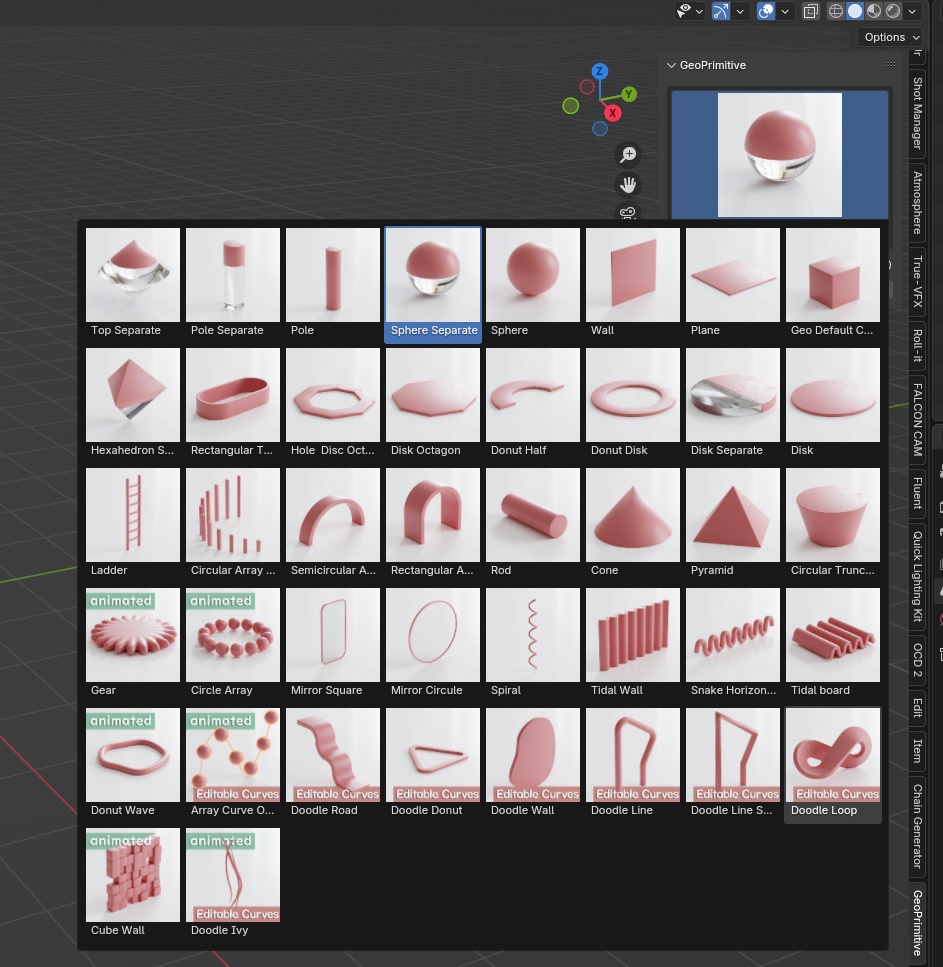The image size is (943, 967).
Task: Click the negative X red circle on gizmo
Action: click(587, 87)
